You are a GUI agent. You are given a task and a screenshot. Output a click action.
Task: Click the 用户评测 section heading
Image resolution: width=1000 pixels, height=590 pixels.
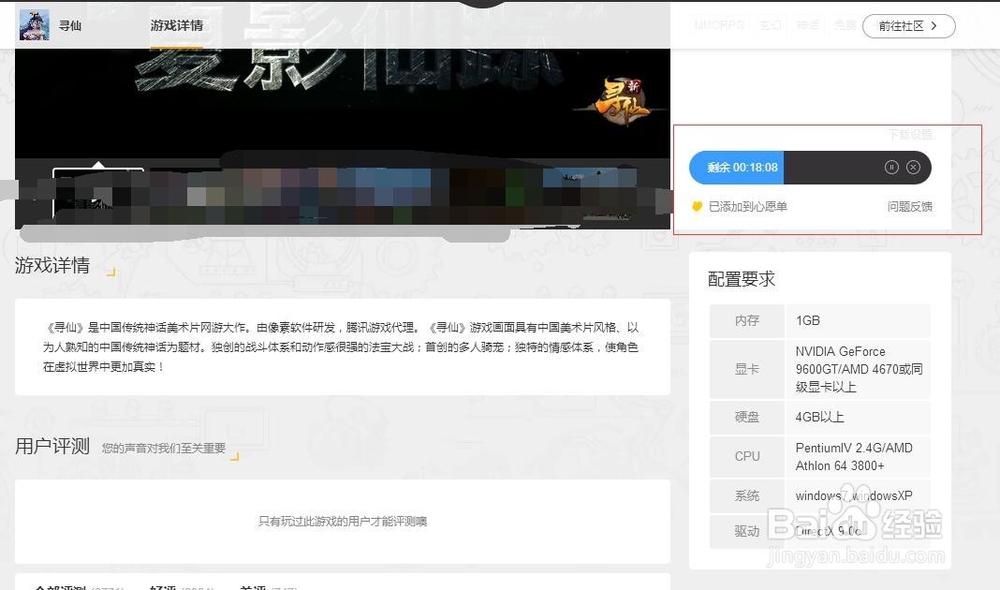52,446
